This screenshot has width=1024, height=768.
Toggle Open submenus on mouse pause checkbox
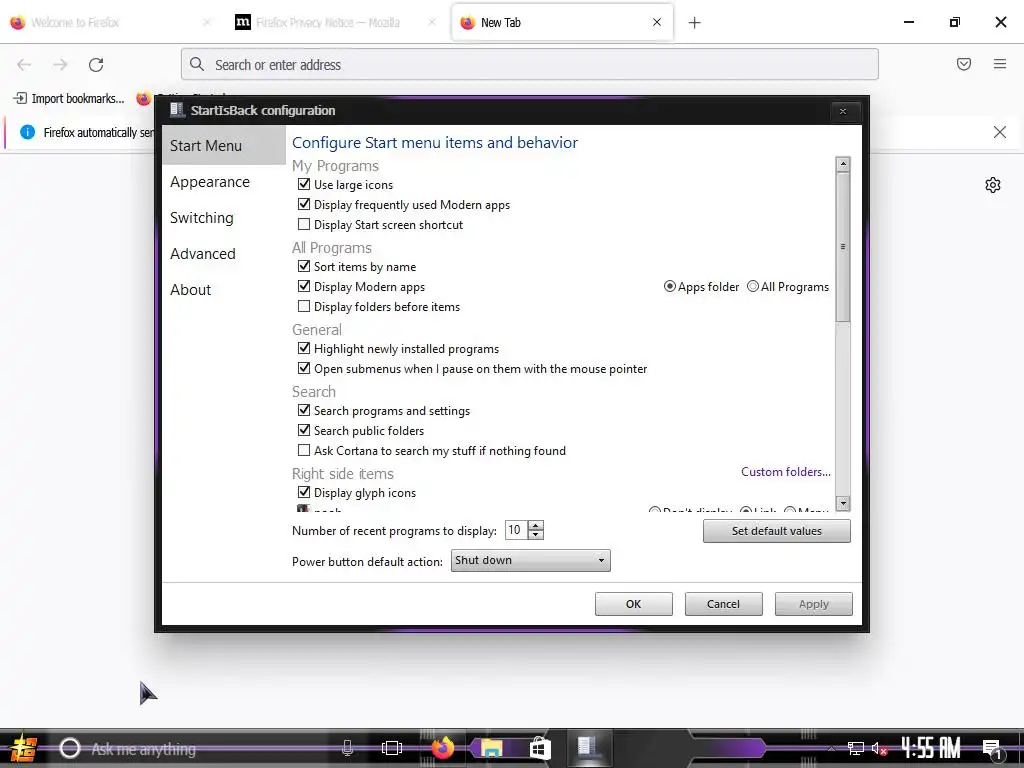pos(304,368)
